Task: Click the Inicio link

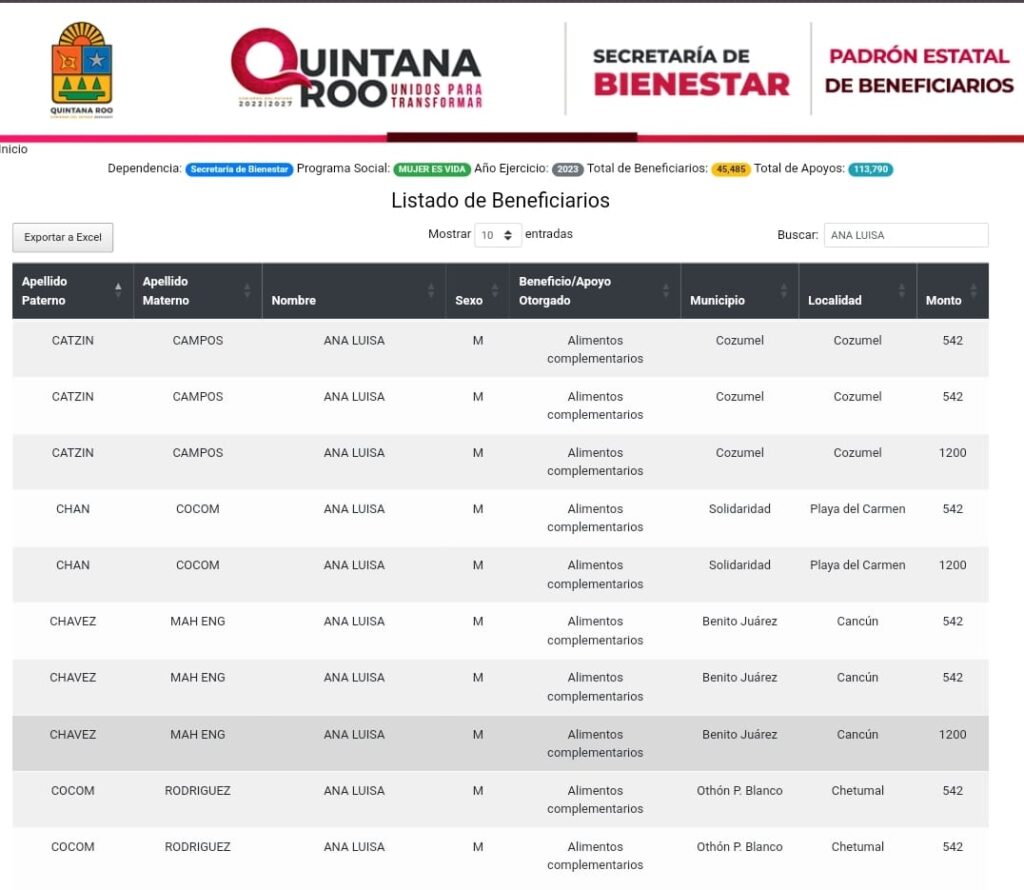Action: click(14, 149)
